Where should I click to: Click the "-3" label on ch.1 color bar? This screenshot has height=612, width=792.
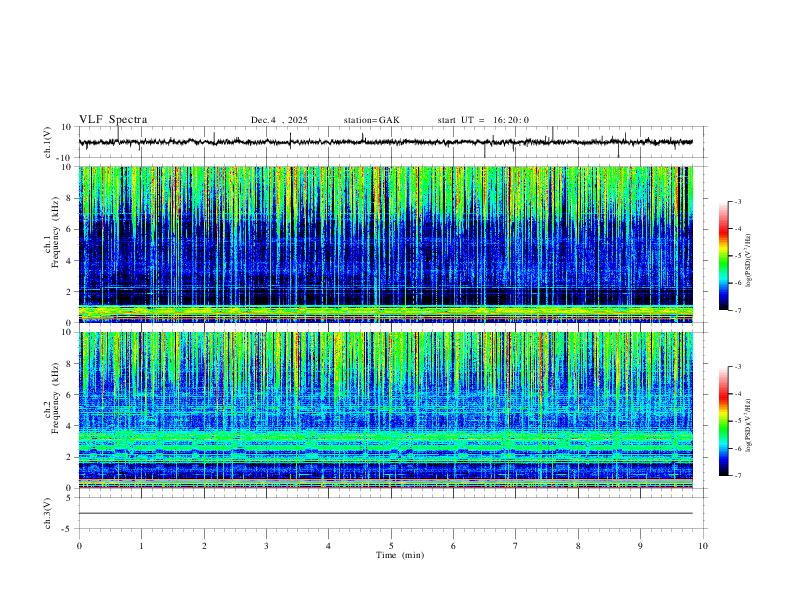(x=737, y=201)
